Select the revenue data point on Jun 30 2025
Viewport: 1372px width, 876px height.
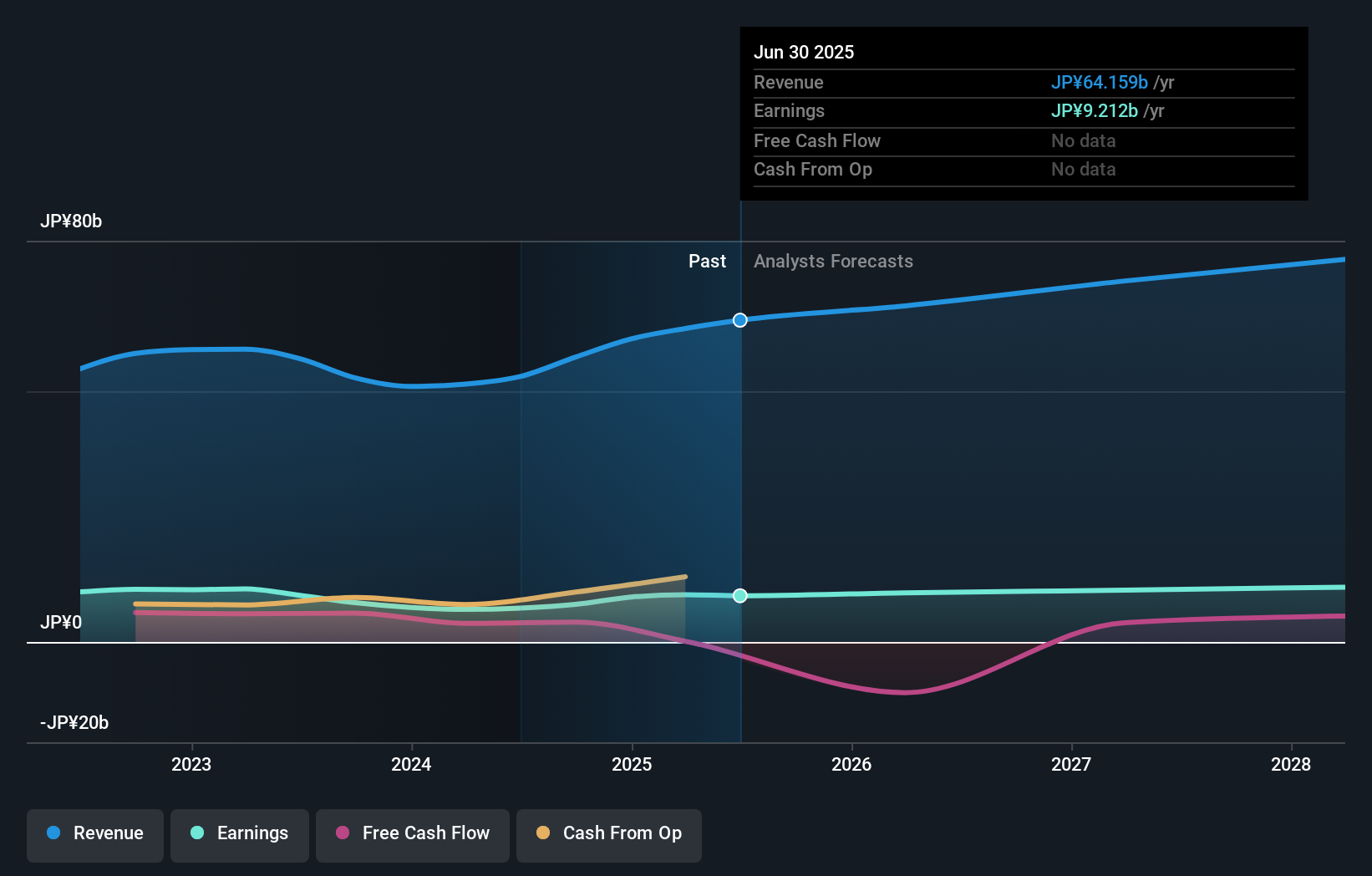[740, 320]
